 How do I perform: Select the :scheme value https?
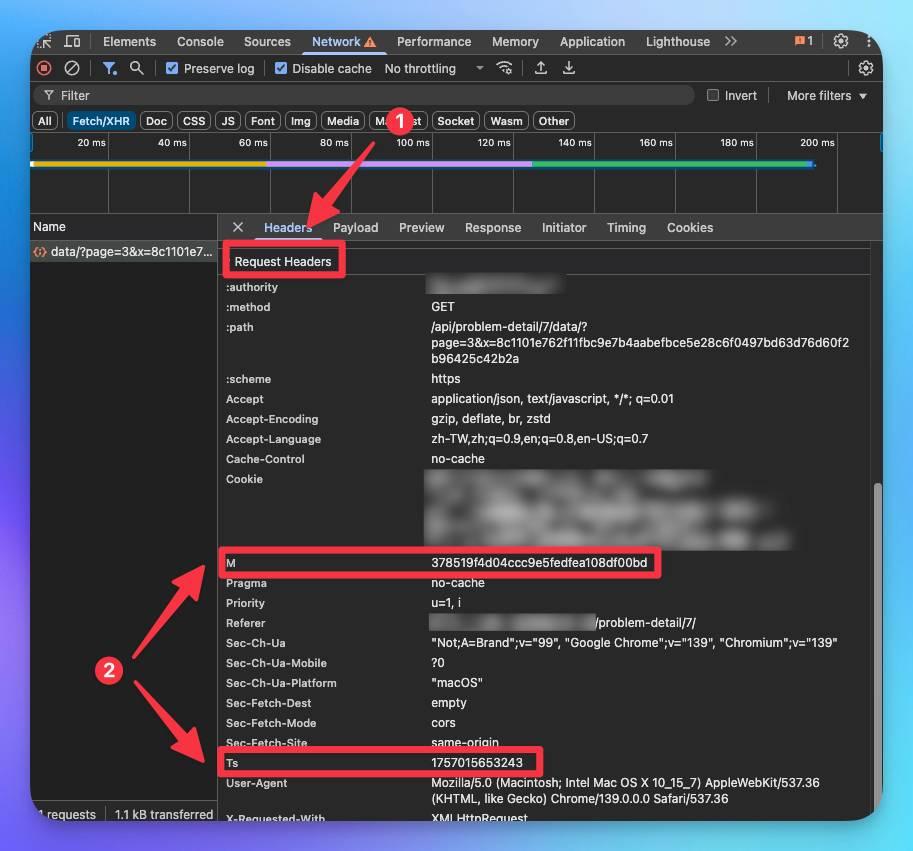(445, 379)
